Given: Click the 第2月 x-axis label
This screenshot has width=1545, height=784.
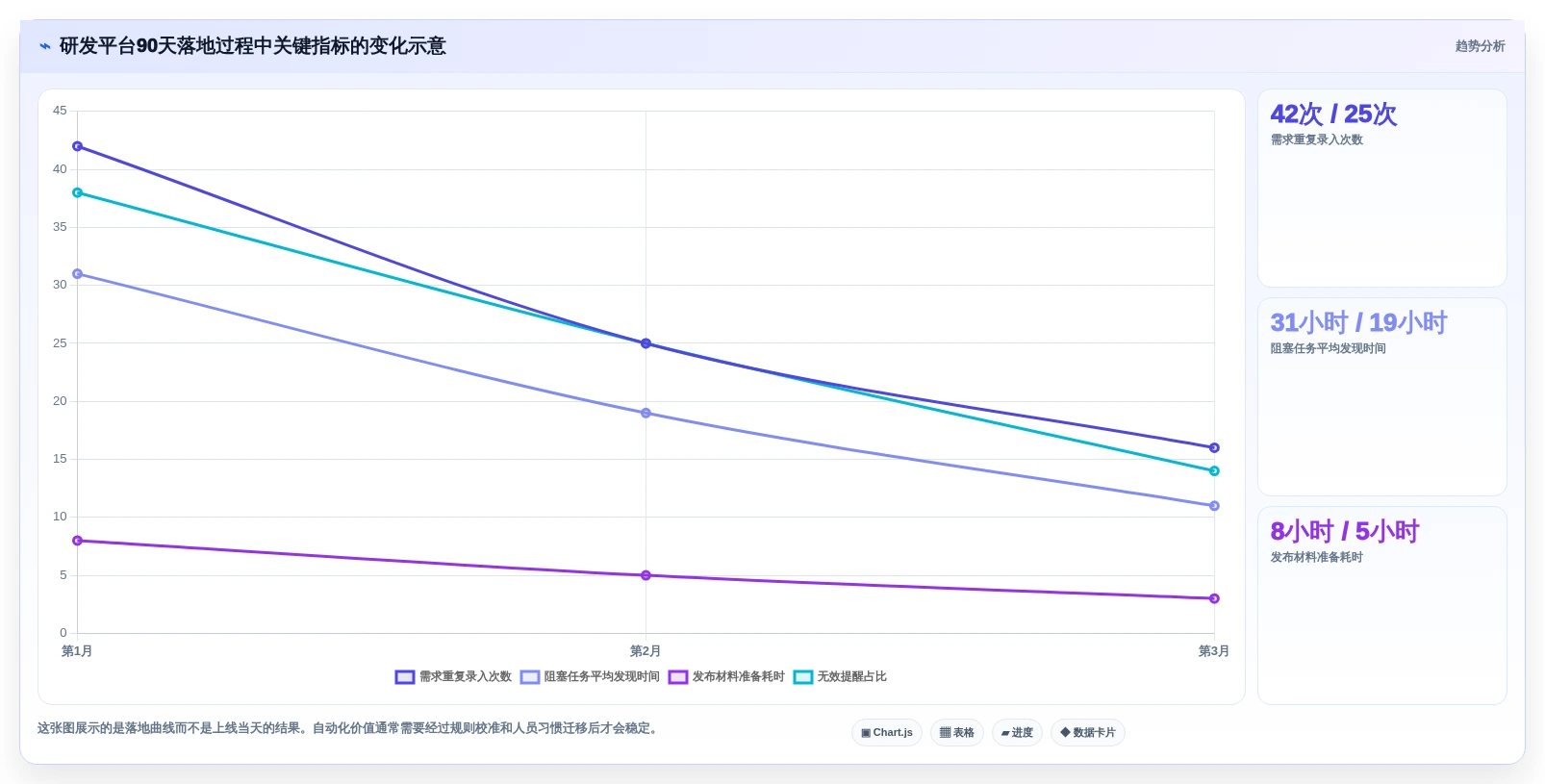Looking at the screenshot, I should pyautogui.click(x=646, y=651).
